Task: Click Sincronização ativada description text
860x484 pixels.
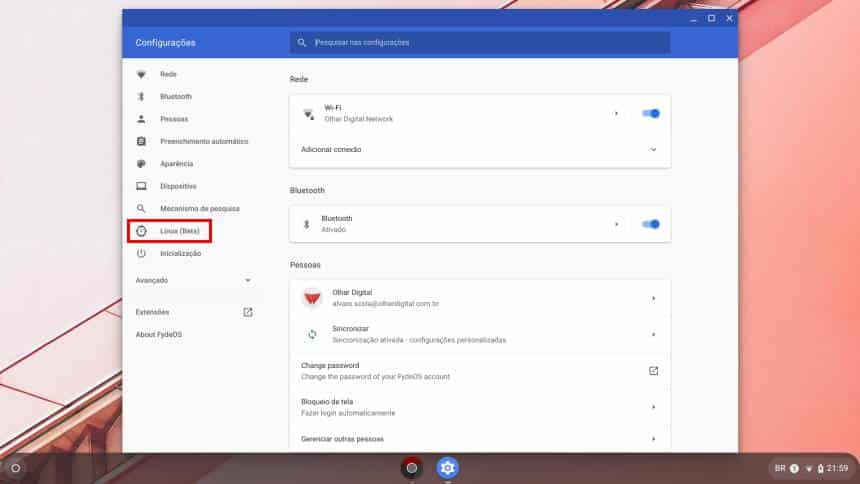Action: click(x=419, y=340)
